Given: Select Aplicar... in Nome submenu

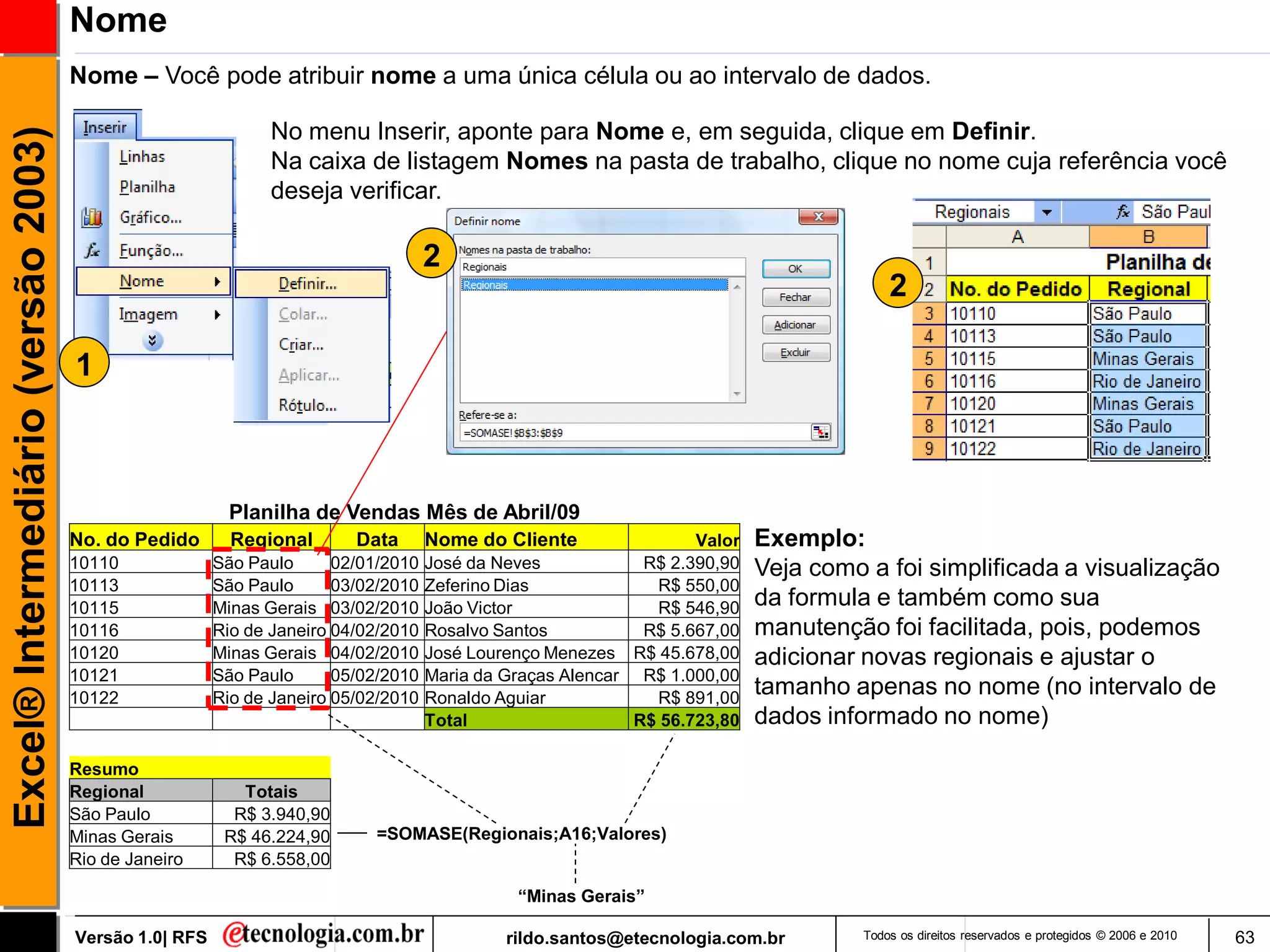Looking at the screenshot, I should tap(309, 375).
